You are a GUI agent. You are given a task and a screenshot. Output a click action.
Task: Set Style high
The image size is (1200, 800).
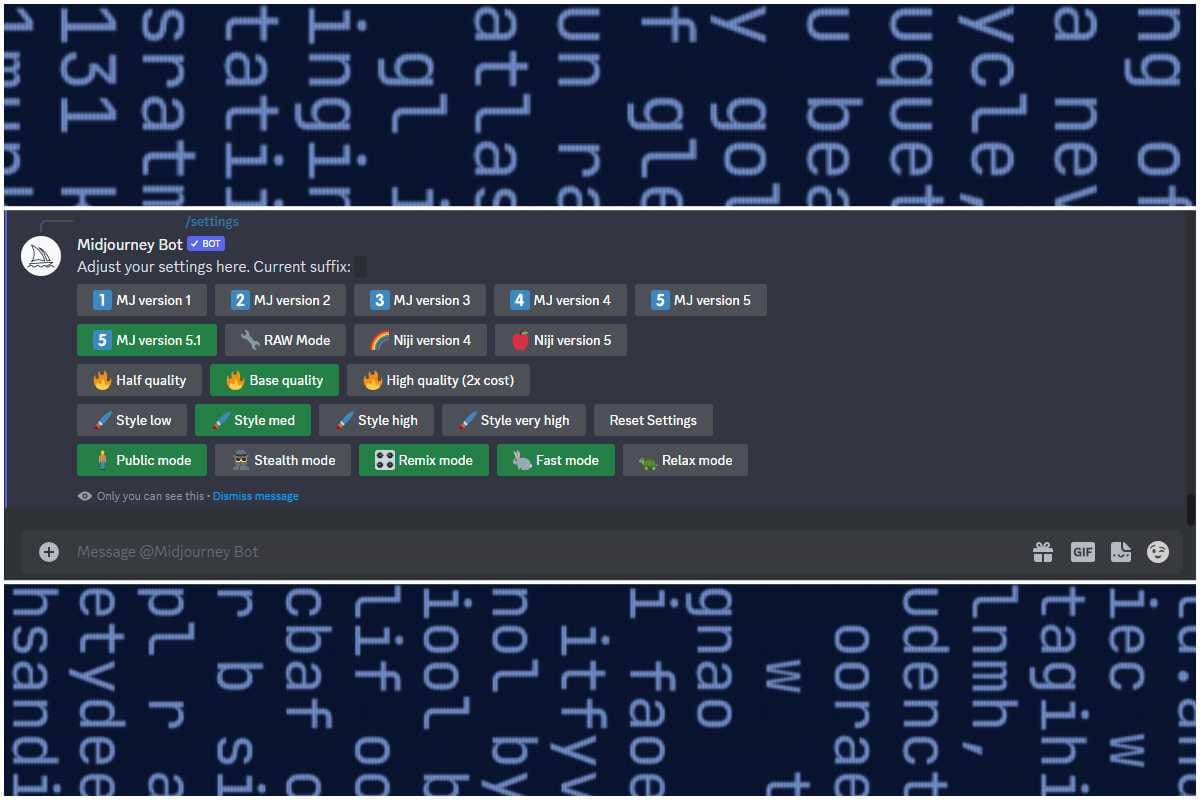click(x=377, y=420)
